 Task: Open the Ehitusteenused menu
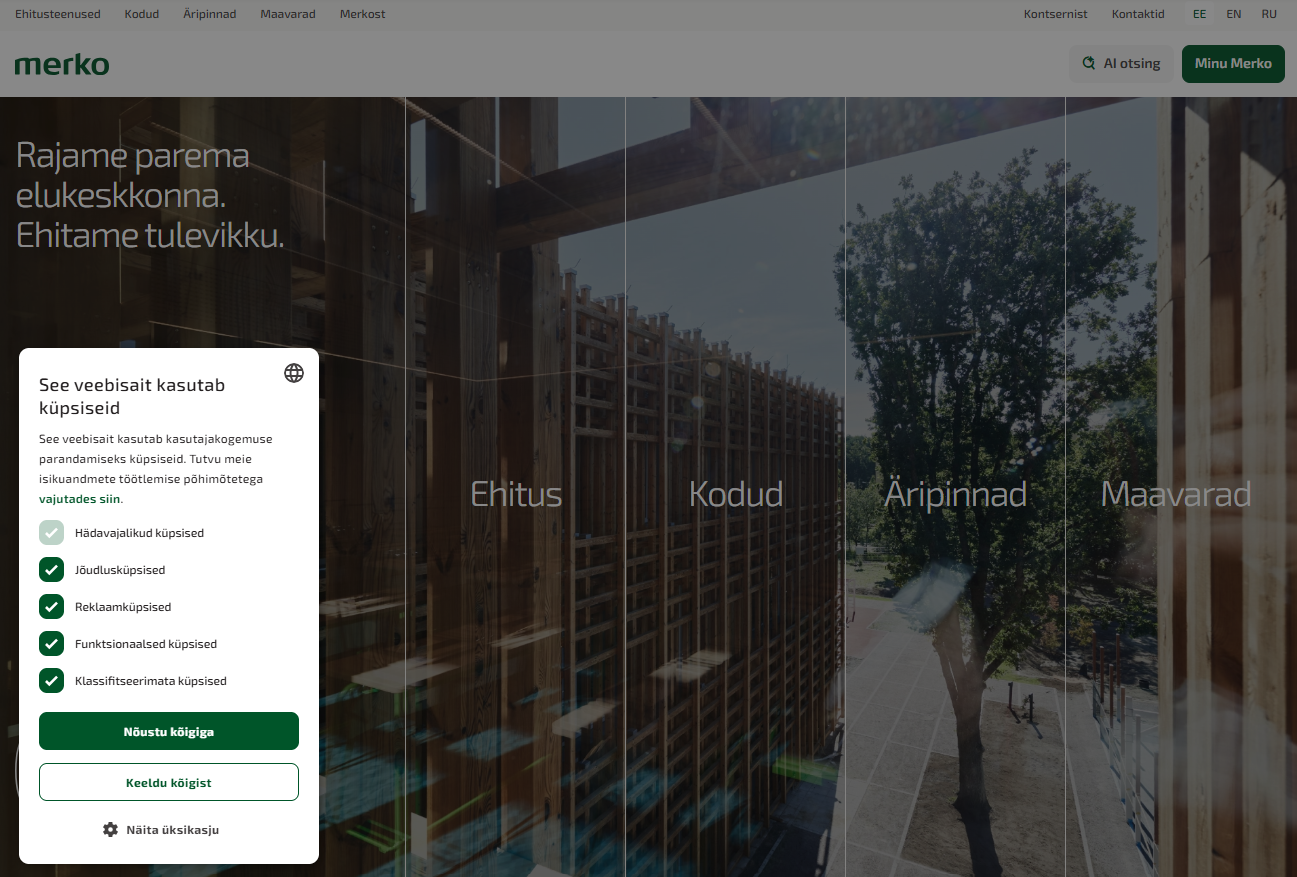click(x=58, y=14)
